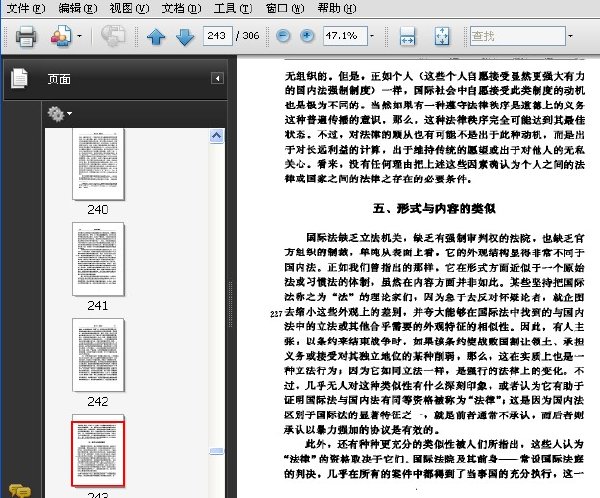The image size is (600, 498).
Task: Collapse the 页面 panel with arrow button
Action: click(x=217, y=78)
